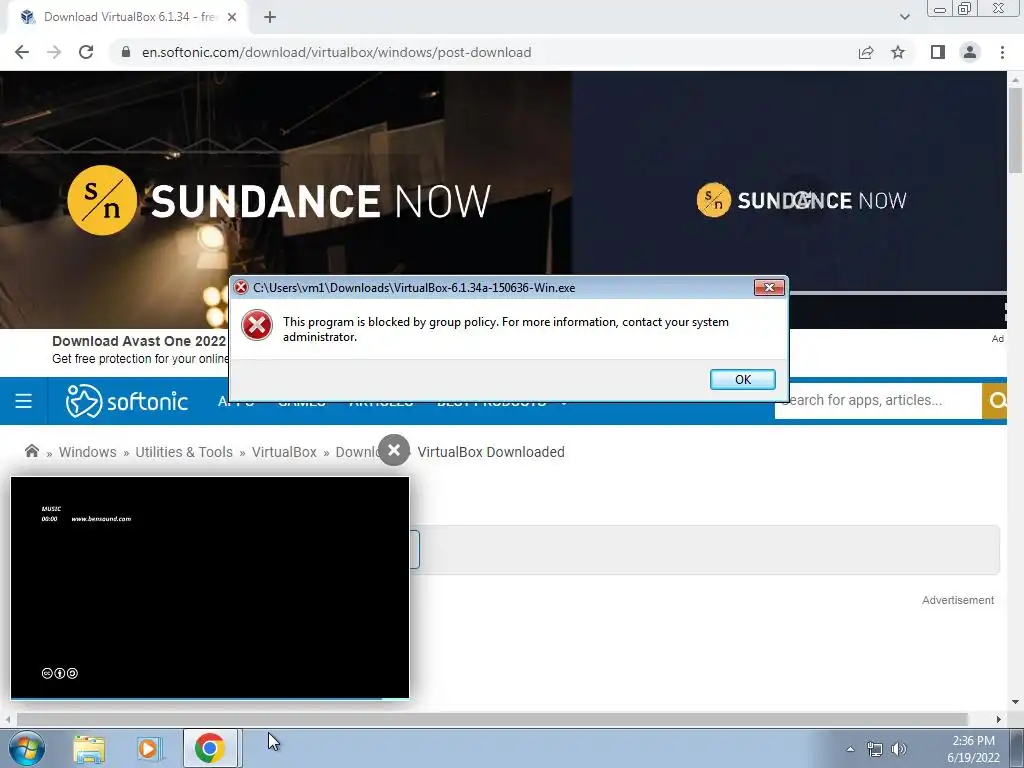Open the Windows Start menu orb
1024x768 pixels.
[x=27, y=748]
